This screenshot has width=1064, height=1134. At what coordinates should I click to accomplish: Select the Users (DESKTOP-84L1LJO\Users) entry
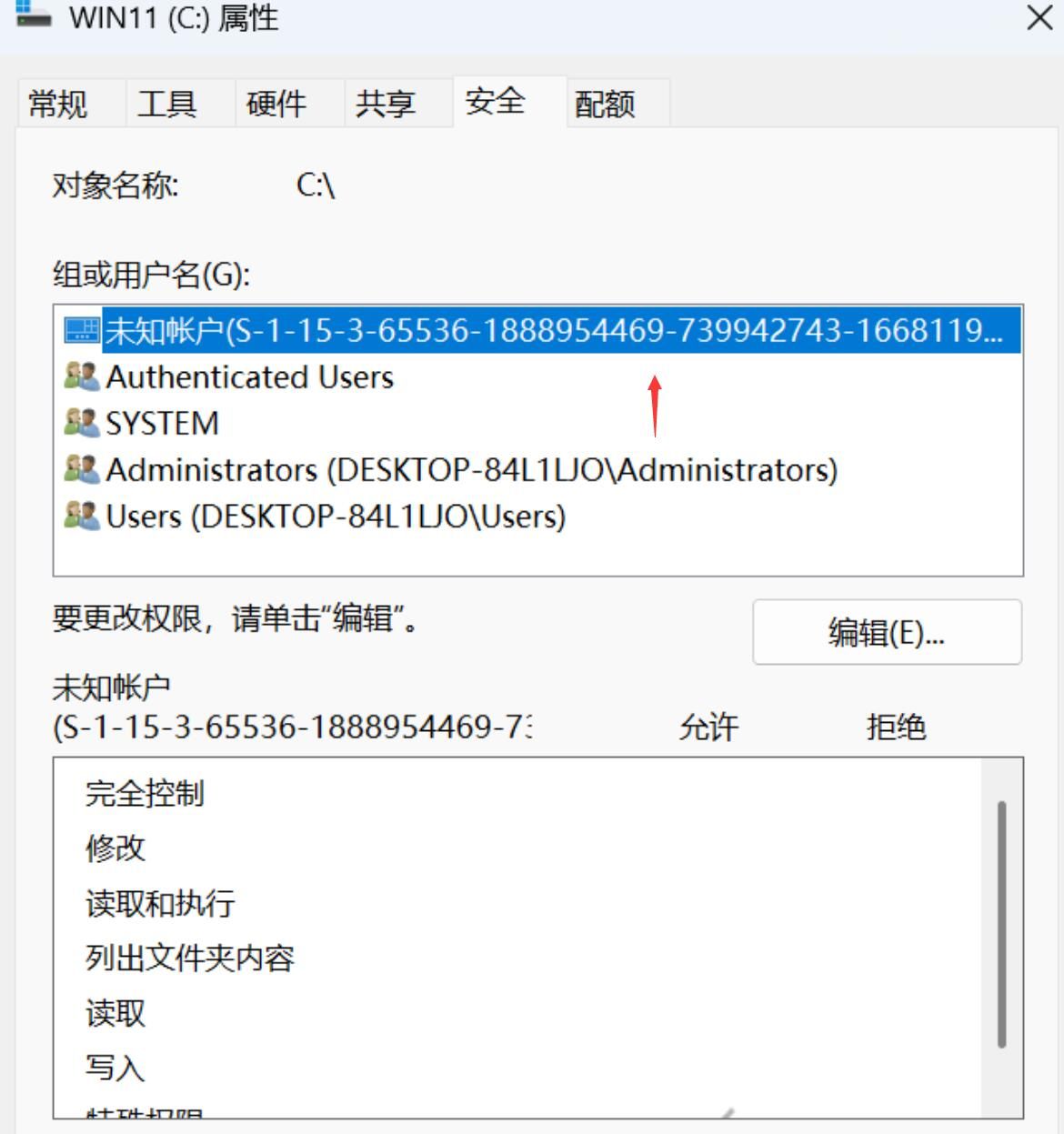click(x=336, y=517)
